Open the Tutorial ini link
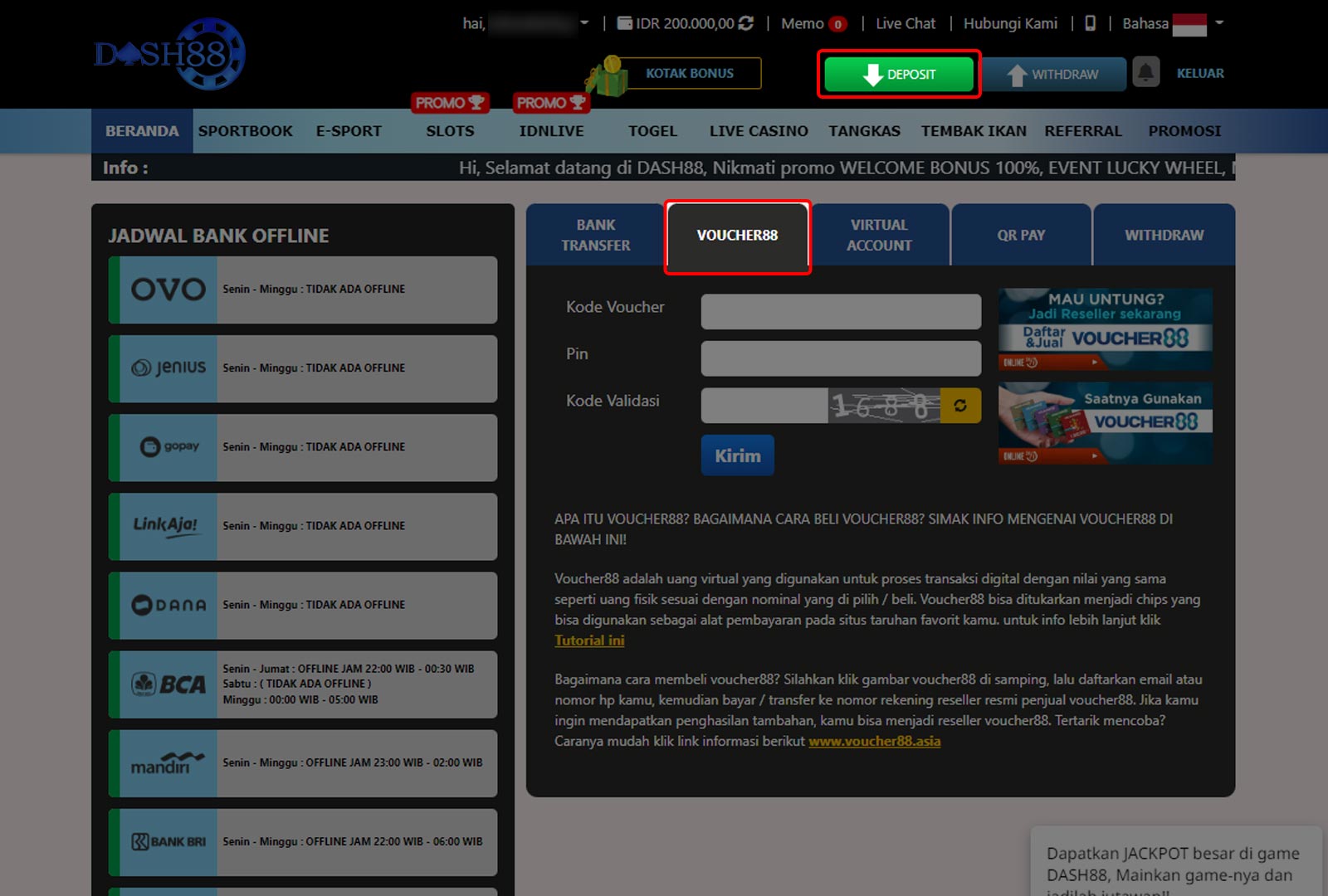Screen dimensions: 1328x896 click(589, 640)
